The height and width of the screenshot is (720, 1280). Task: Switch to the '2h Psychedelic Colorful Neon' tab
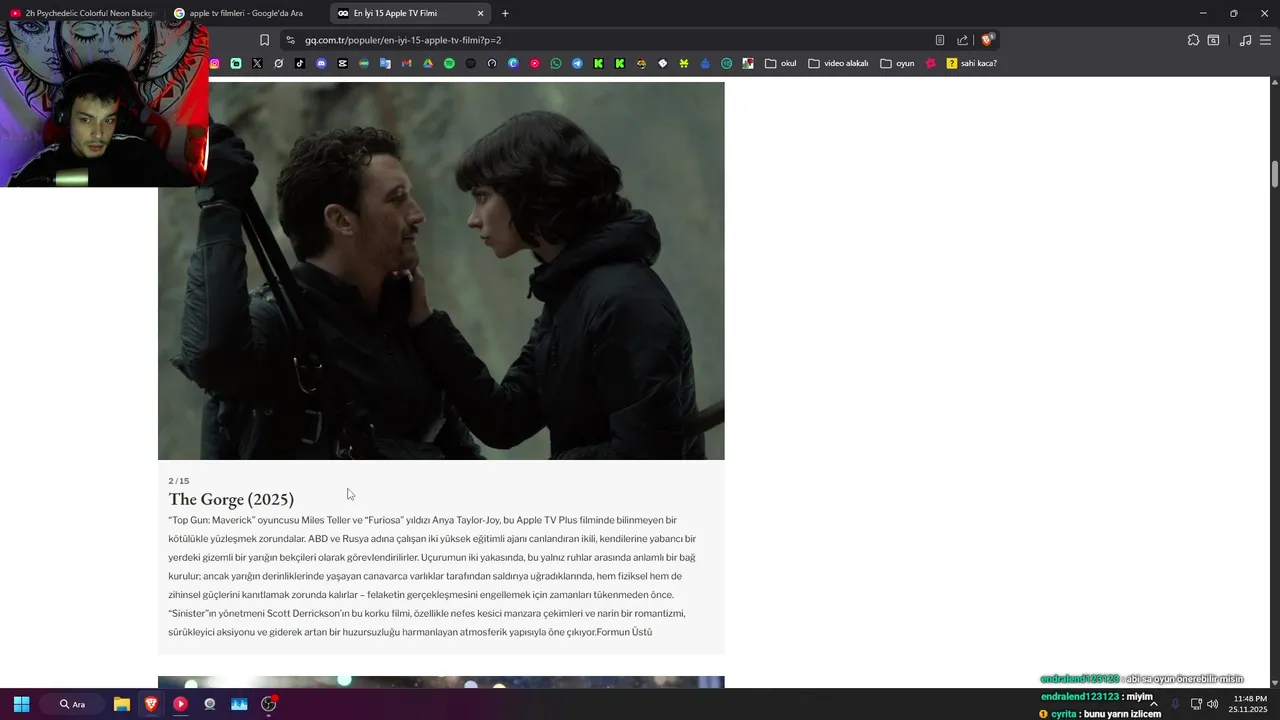(82, 13)
